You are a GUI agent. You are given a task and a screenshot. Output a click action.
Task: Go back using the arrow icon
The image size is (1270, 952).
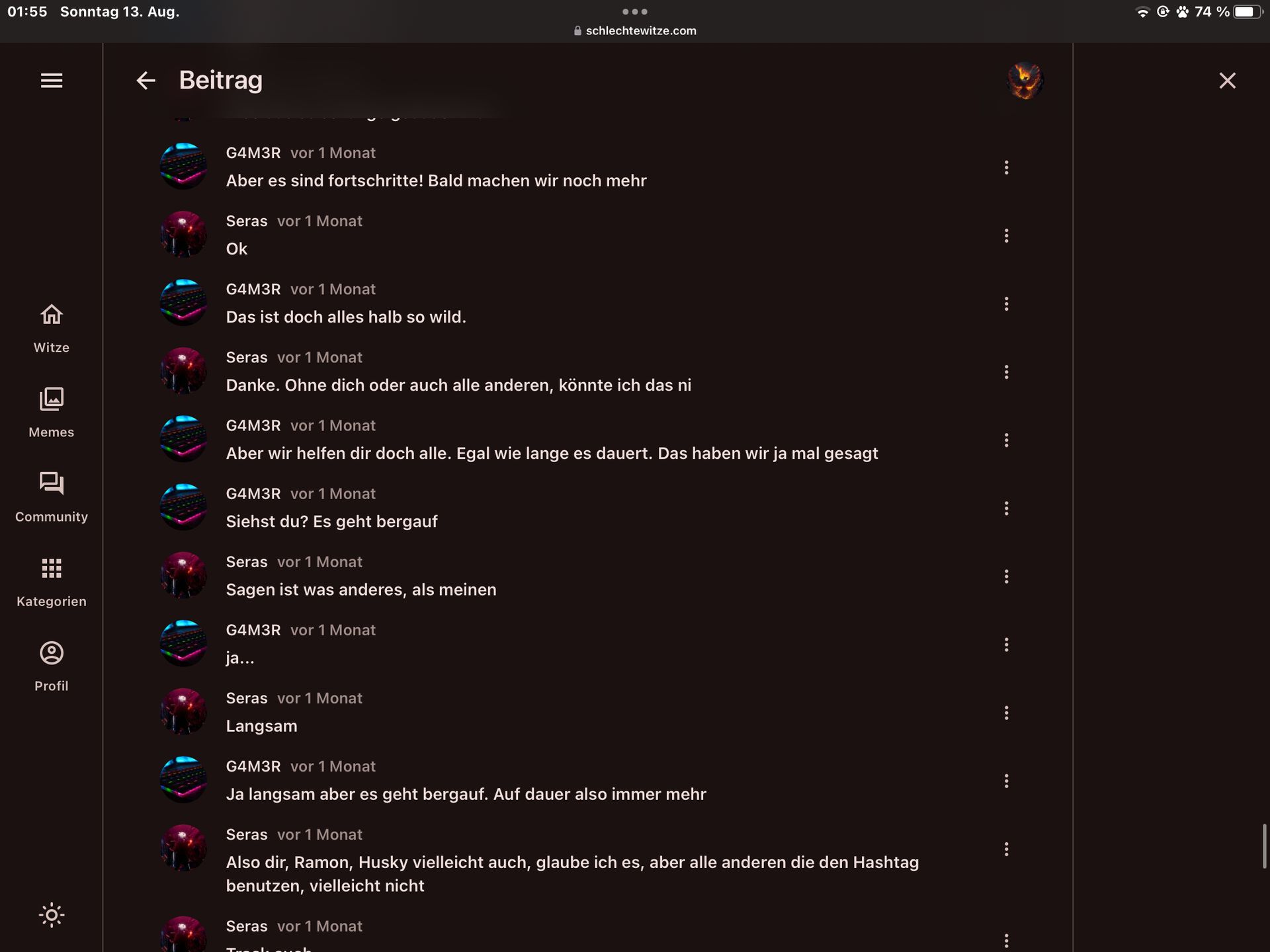coord(146,81)
